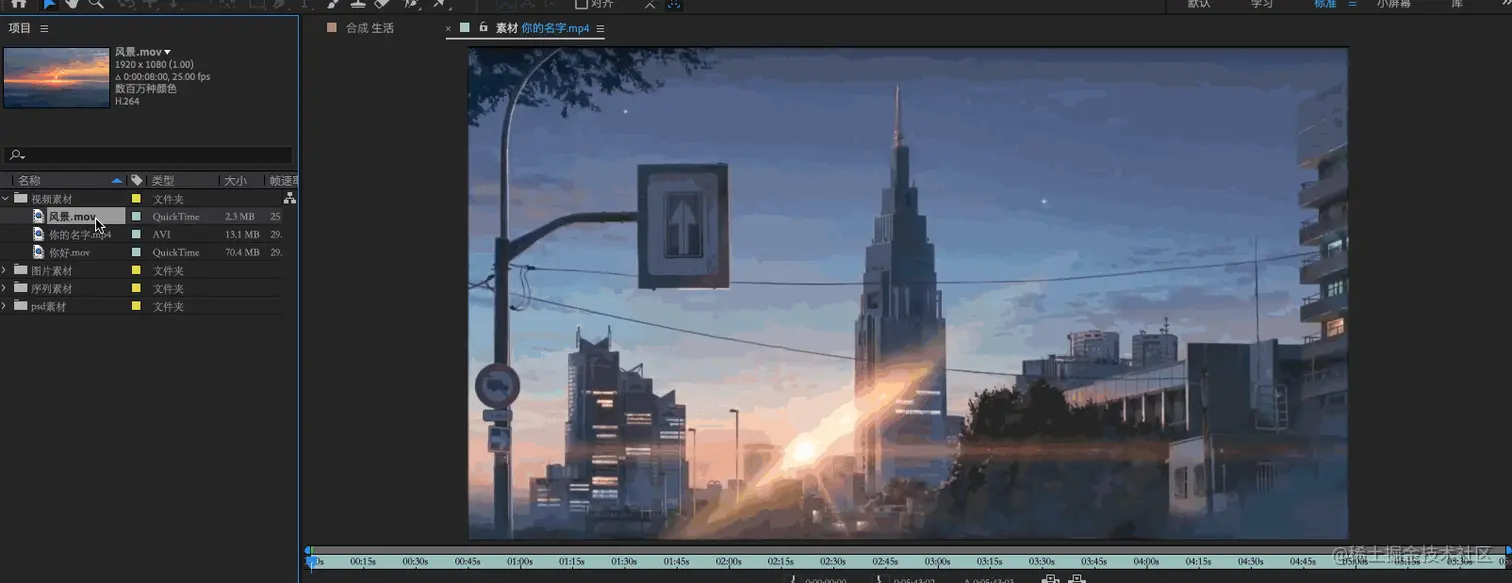This screenshot has height=583, width=1512.
Task: Click the 风景.mov teal label swatch
Action: (136, 217)
